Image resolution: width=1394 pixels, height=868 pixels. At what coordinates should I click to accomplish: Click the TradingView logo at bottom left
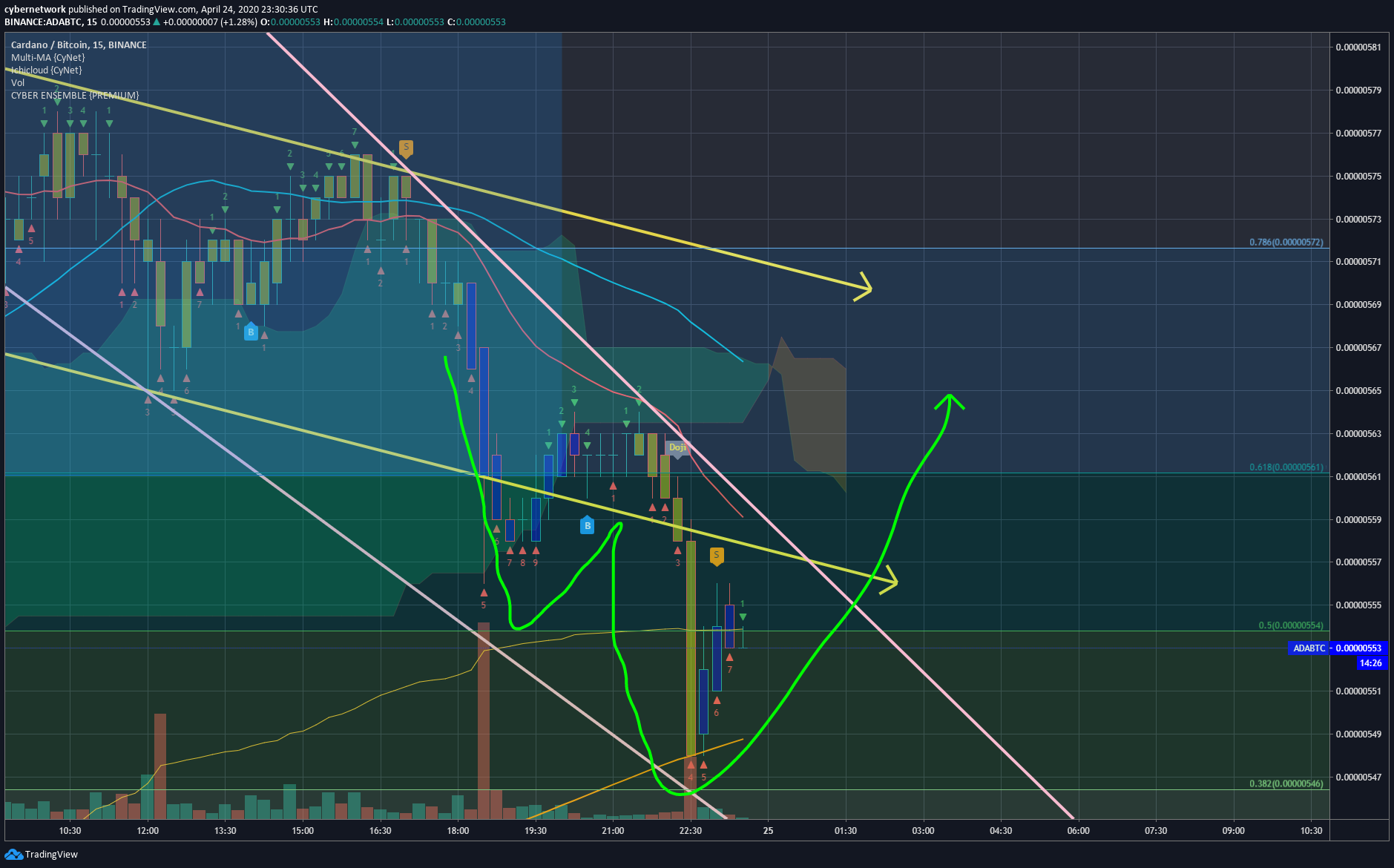pyautogui.click(x=41, y=854)
